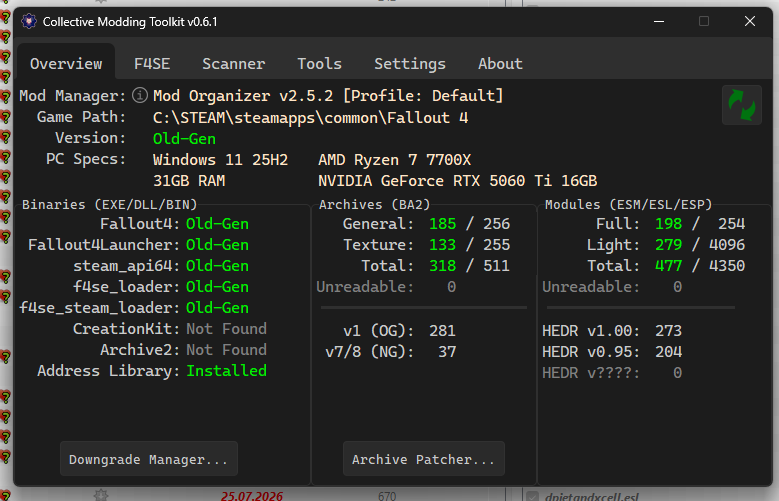
Task: Open the F4SE tab
Action: click(152, 64)
